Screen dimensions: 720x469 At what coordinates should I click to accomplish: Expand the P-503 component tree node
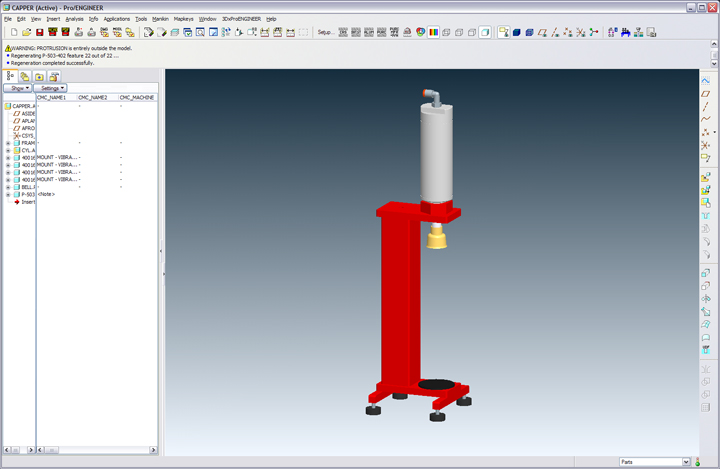pyautogui.click(x=8, y=194)
